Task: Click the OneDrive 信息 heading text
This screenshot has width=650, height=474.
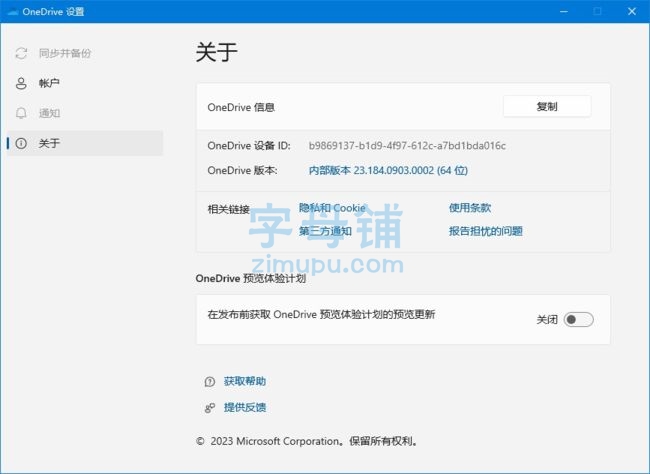Action: (x=241, y=107)
